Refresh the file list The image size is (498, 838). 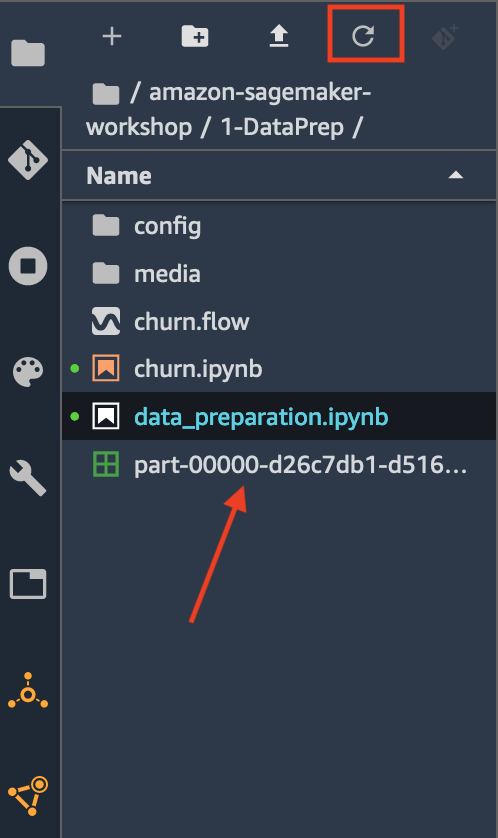363,36
